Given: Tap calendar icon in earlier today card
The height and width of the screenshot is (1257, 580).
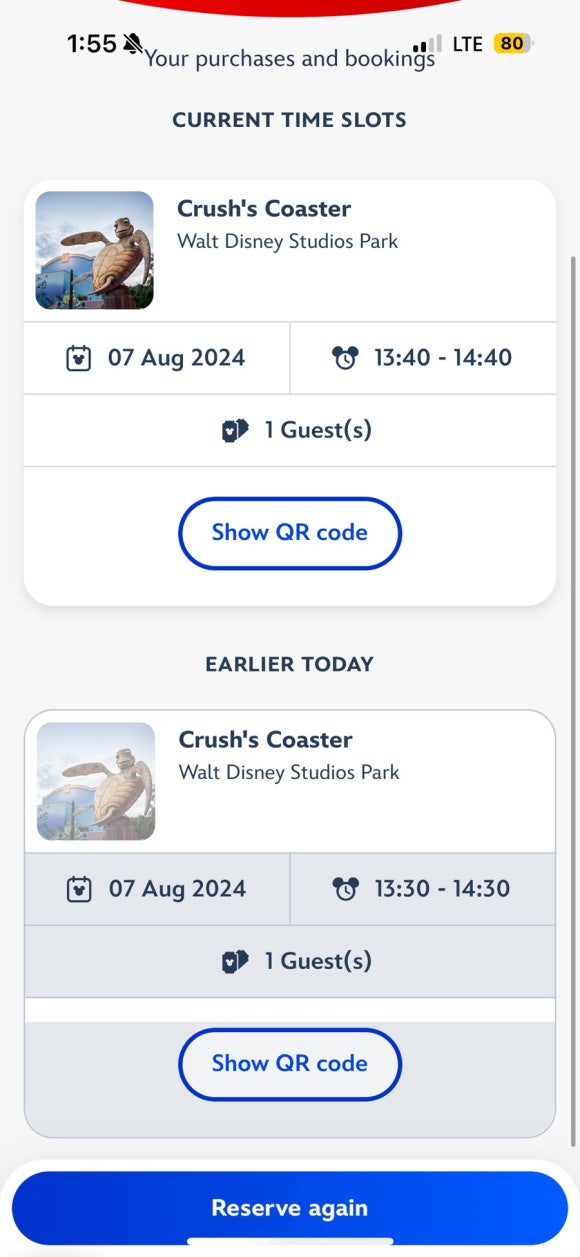Looking at the screenshot, I should [79, 889].
